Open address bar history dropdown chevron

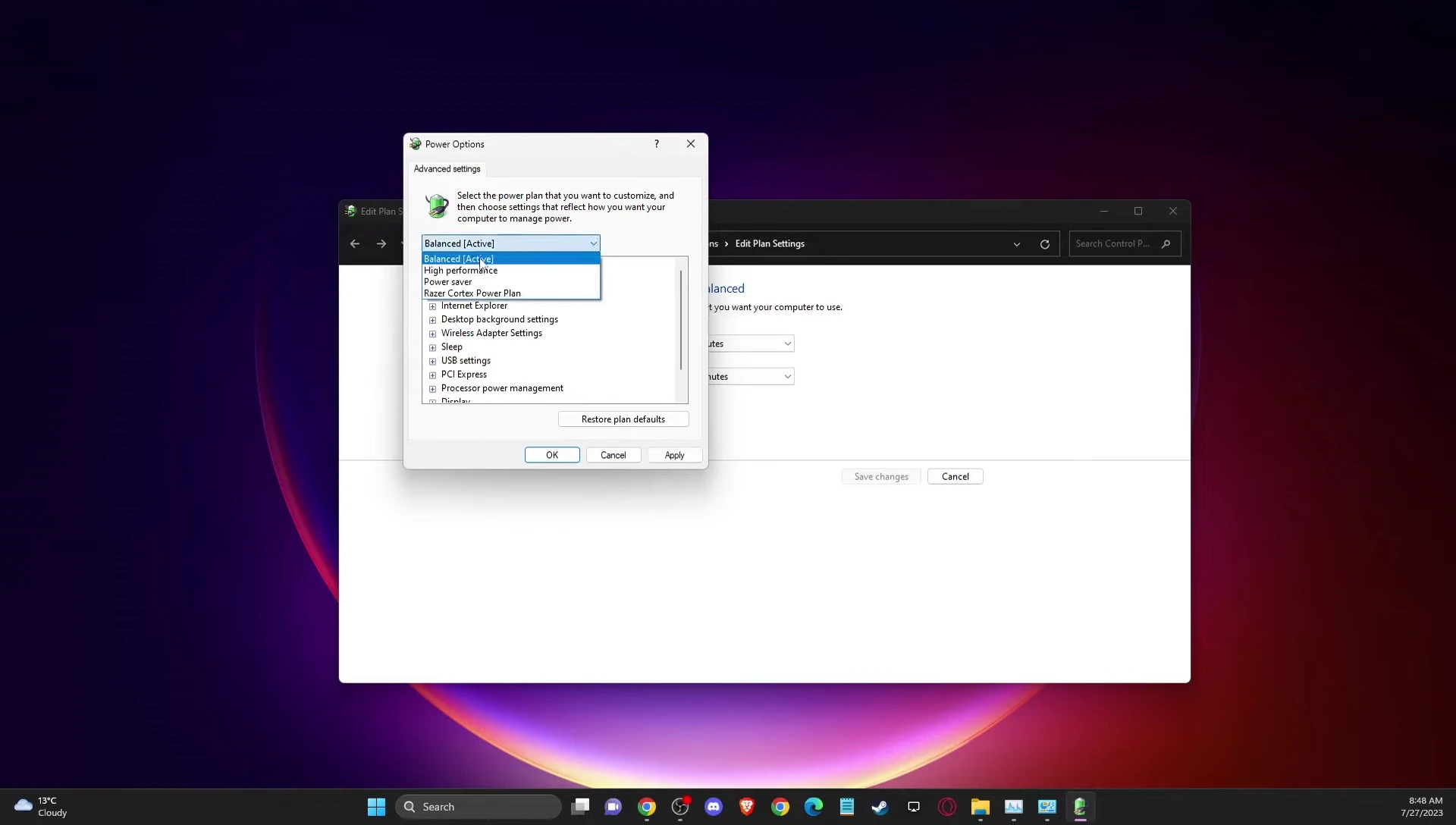(x=1017, y=244)
